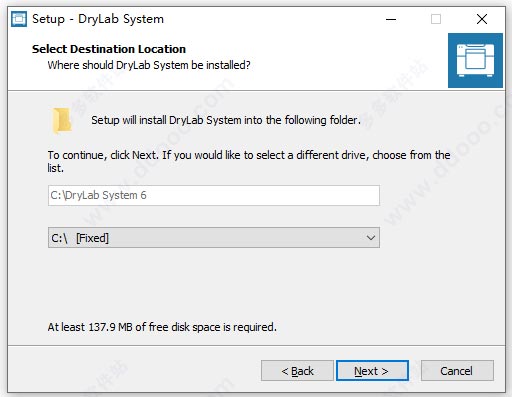Abort setup using the Cancel button

coord(457,371)
